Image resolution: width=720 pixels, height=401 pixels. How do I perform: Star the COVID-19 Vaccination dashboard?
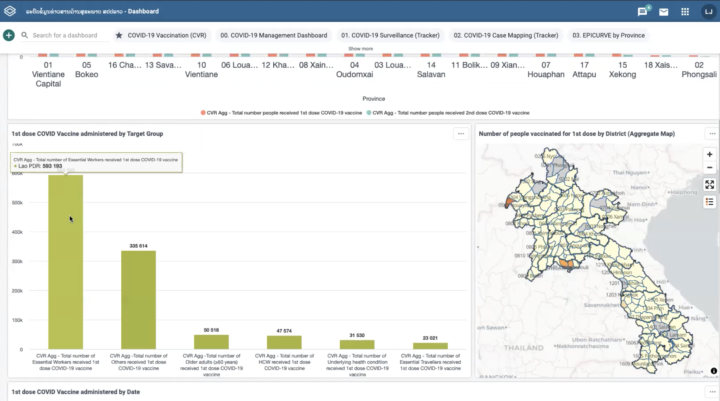click(119, 35)
